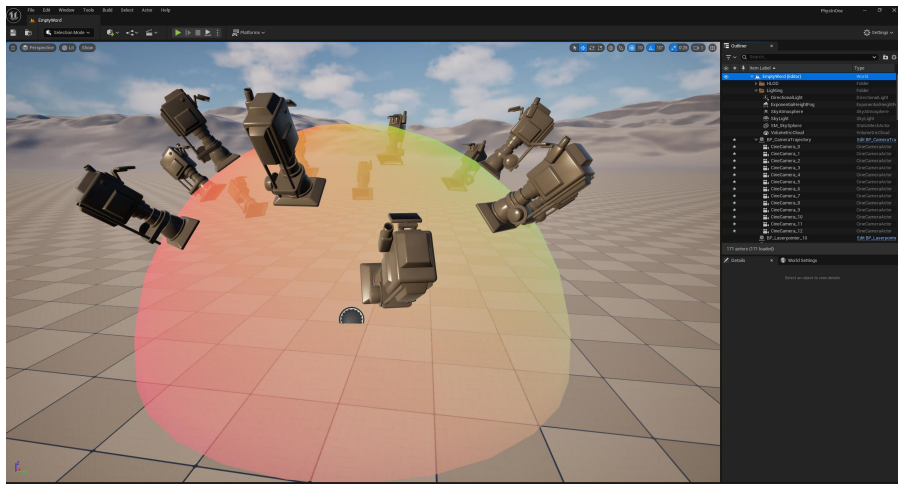
Task: Toggle visibility eye of the EmptyWord world row
Action: 726,76
